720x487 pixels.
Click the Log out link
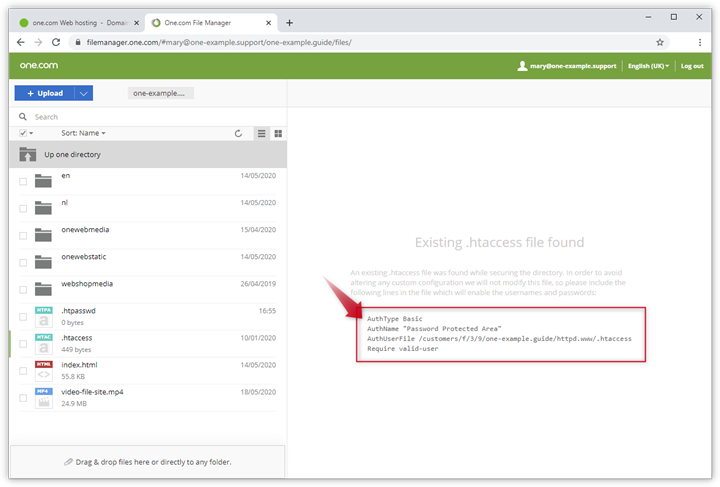pyautogui.click(x=692, y=66)
